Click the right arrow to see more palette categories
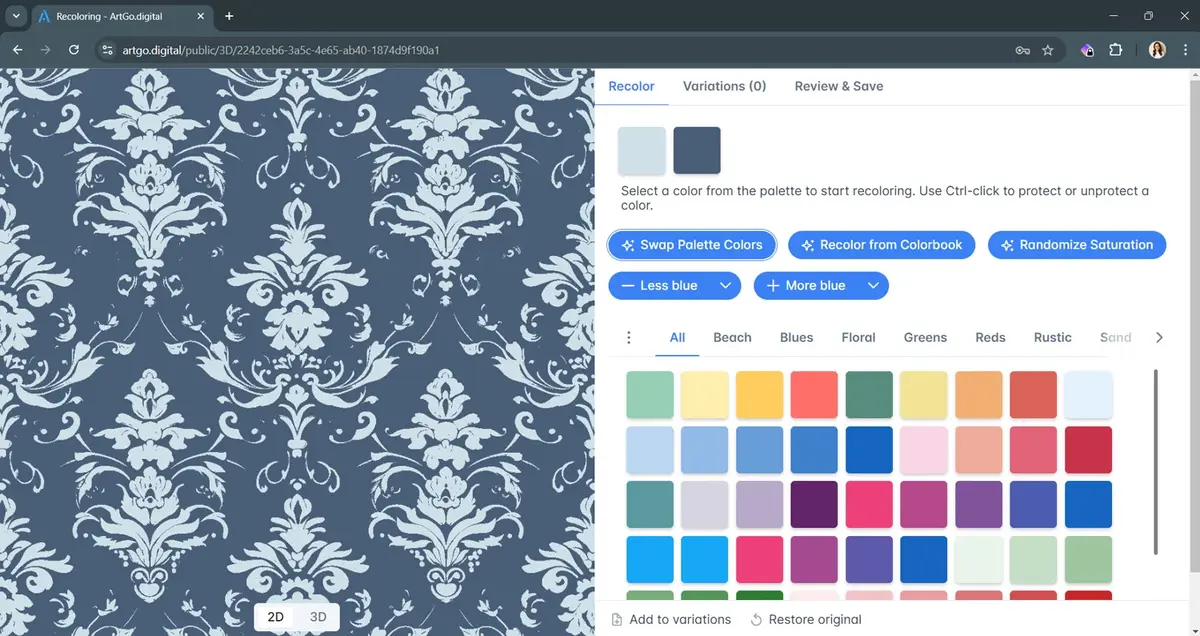 click(x=1160, y=337)
